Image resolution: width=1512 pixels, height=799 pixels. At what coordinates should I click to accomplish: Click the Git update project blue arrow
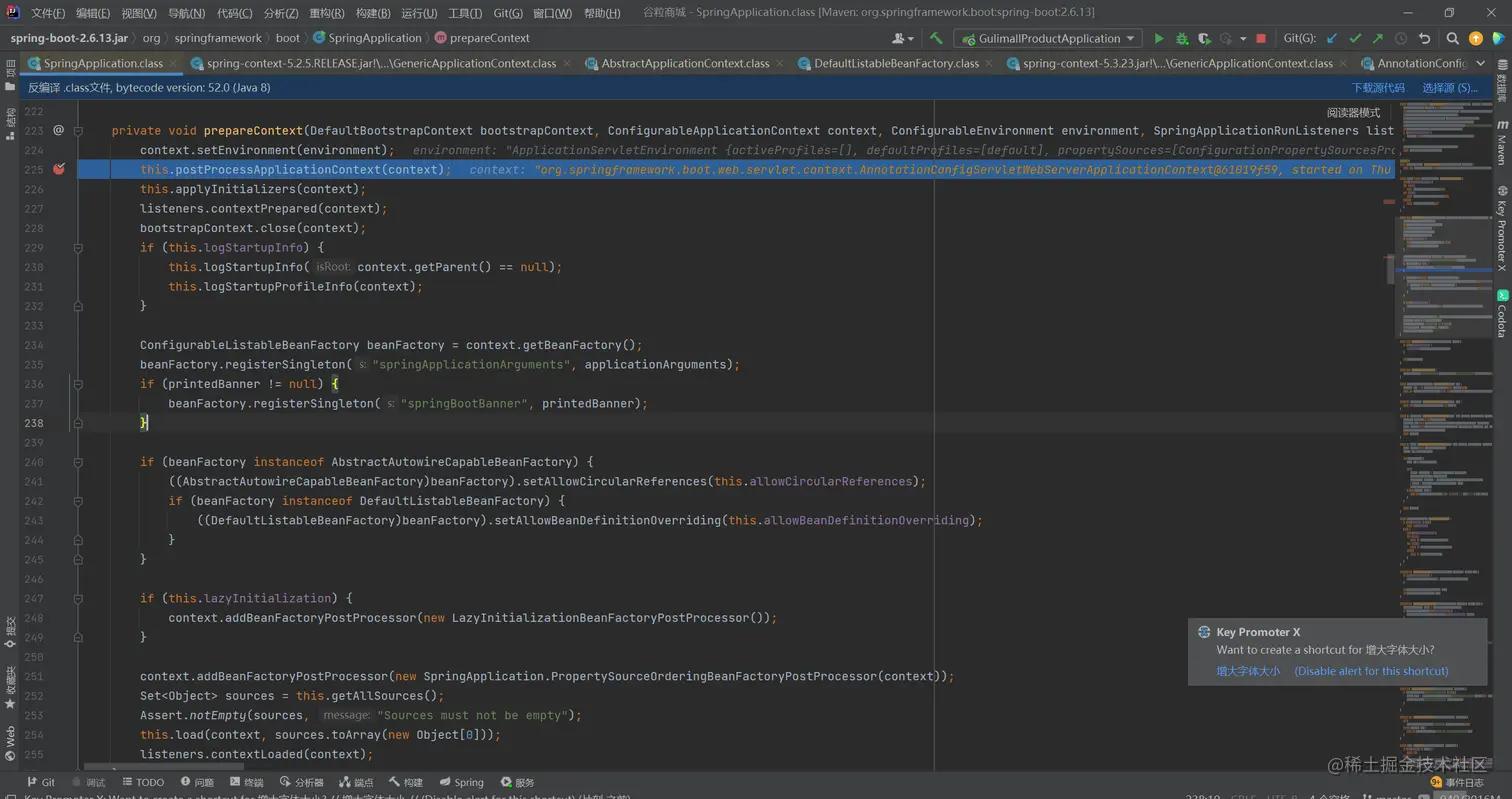click(1331, 38)
